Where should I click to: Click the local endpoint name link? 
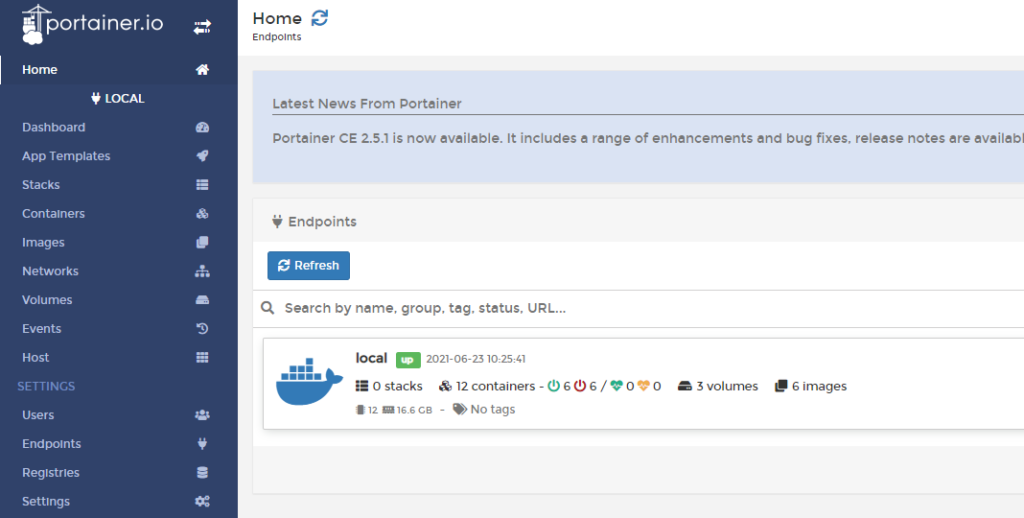pos(371,358)
